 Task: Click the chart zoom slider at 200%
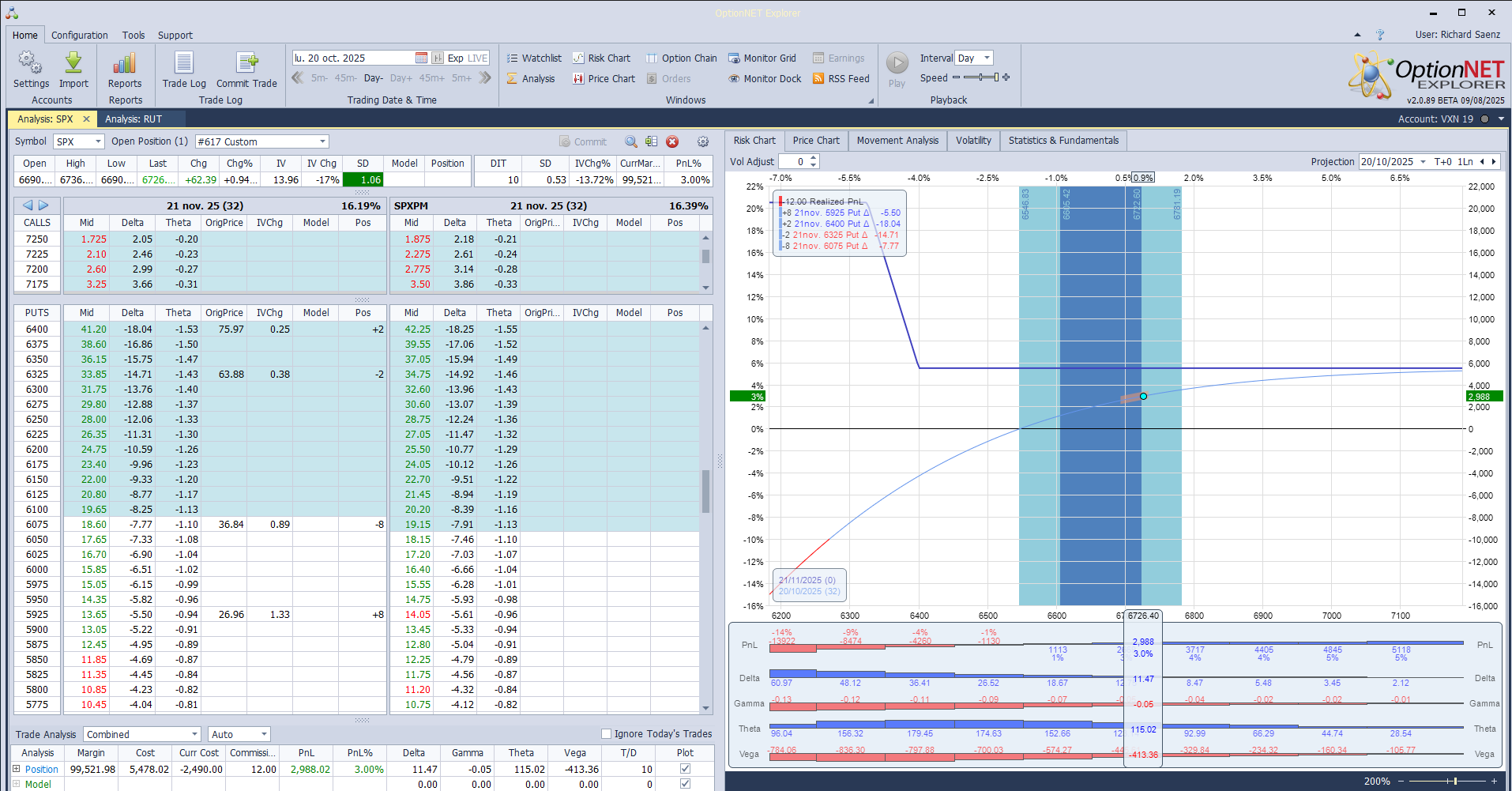click(x=1455, y=781)
